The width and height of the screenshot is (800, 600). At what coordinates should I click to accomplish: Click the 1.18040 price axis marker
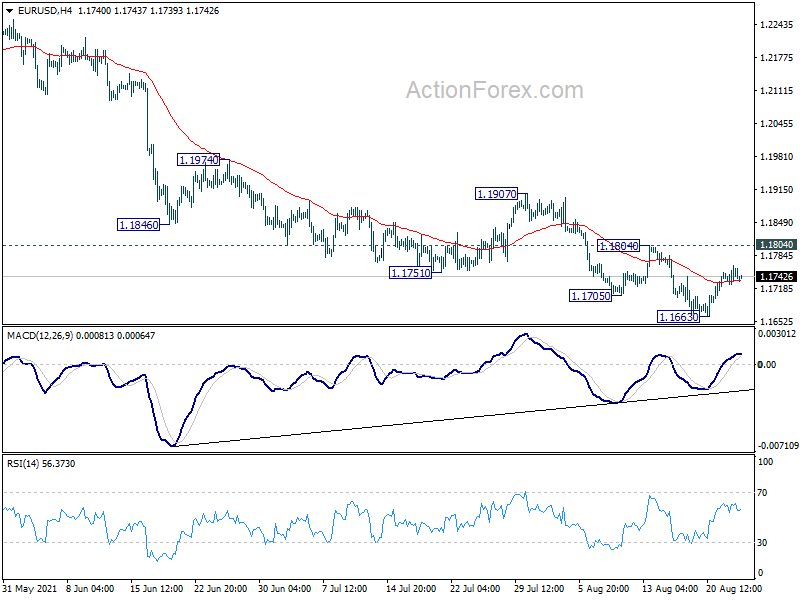click(x=776, y=245)
